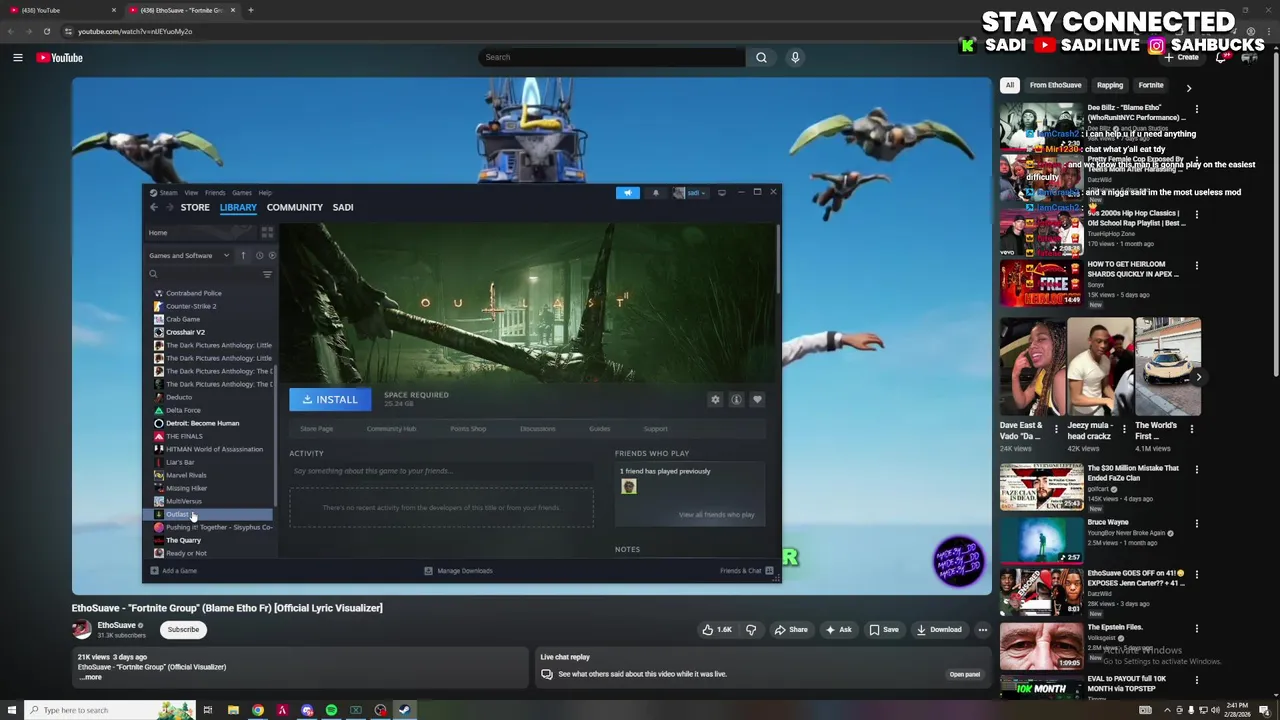Viewport: 1280px width, 720px height.
Task: Open the Games menu in Steam
Action: 242,193
